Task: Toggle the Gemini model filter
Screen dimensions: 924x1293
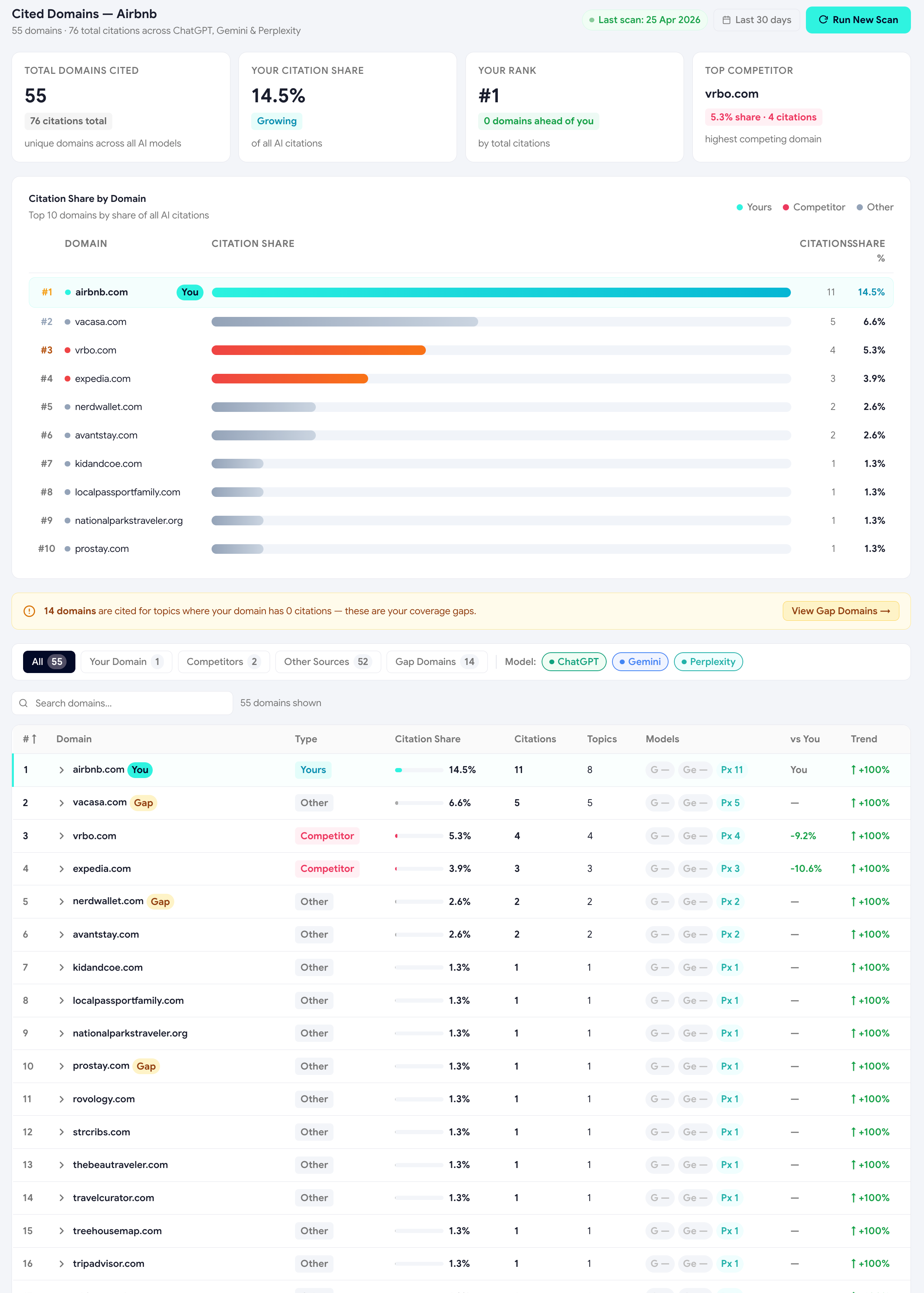Action: 640,661
